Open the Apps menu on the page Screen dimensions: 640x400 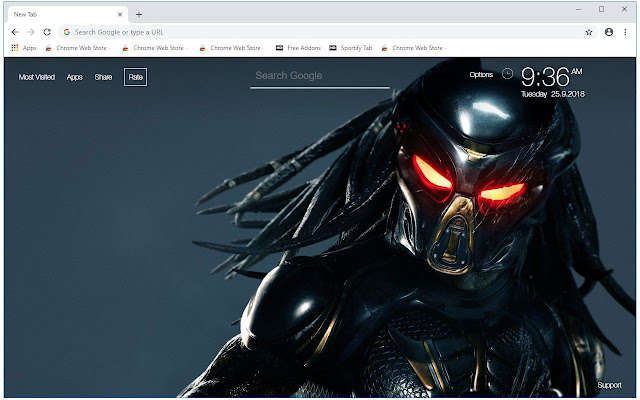pos(74,77)
